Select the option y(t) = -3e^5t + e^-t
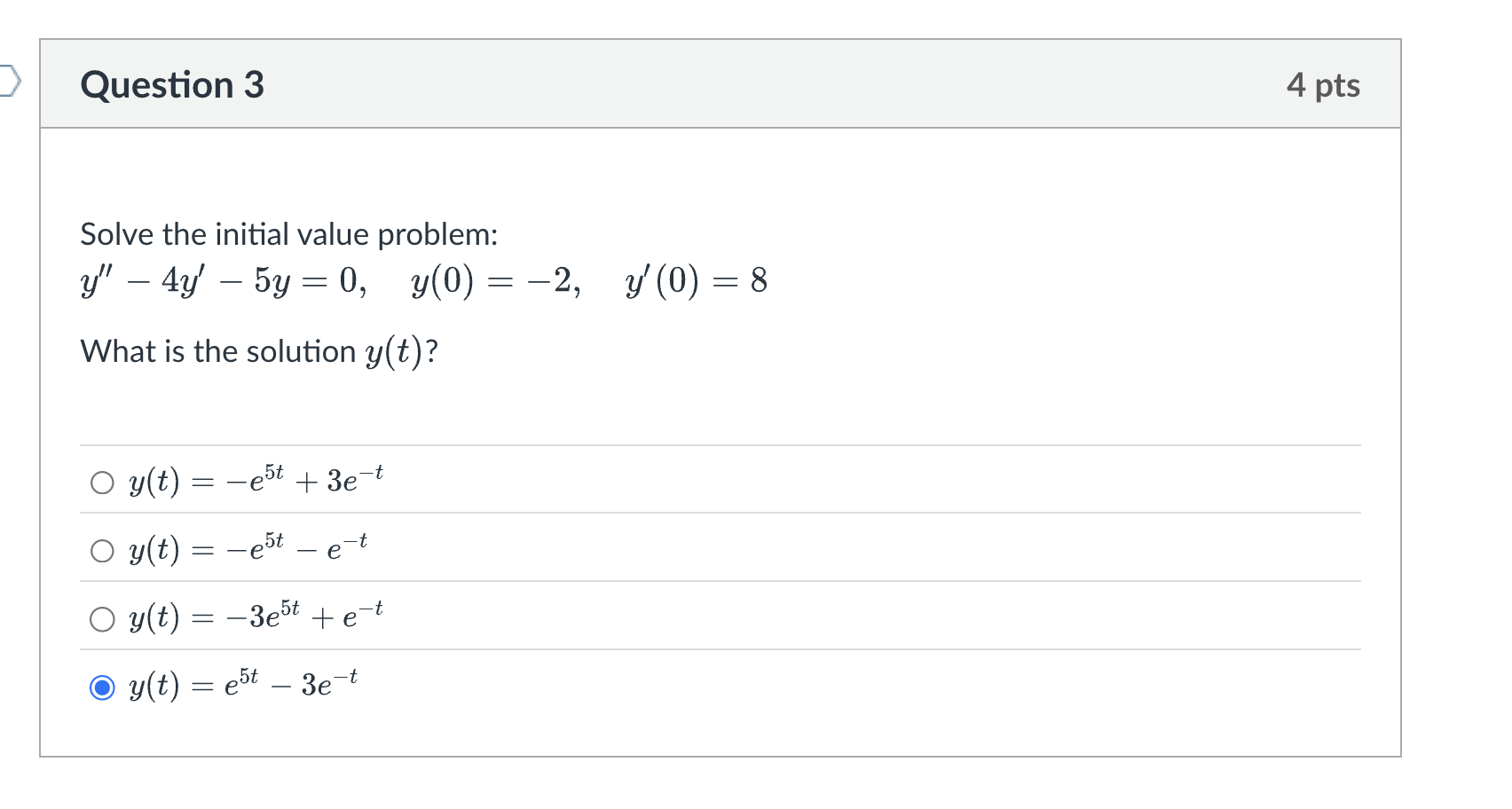 101,618
